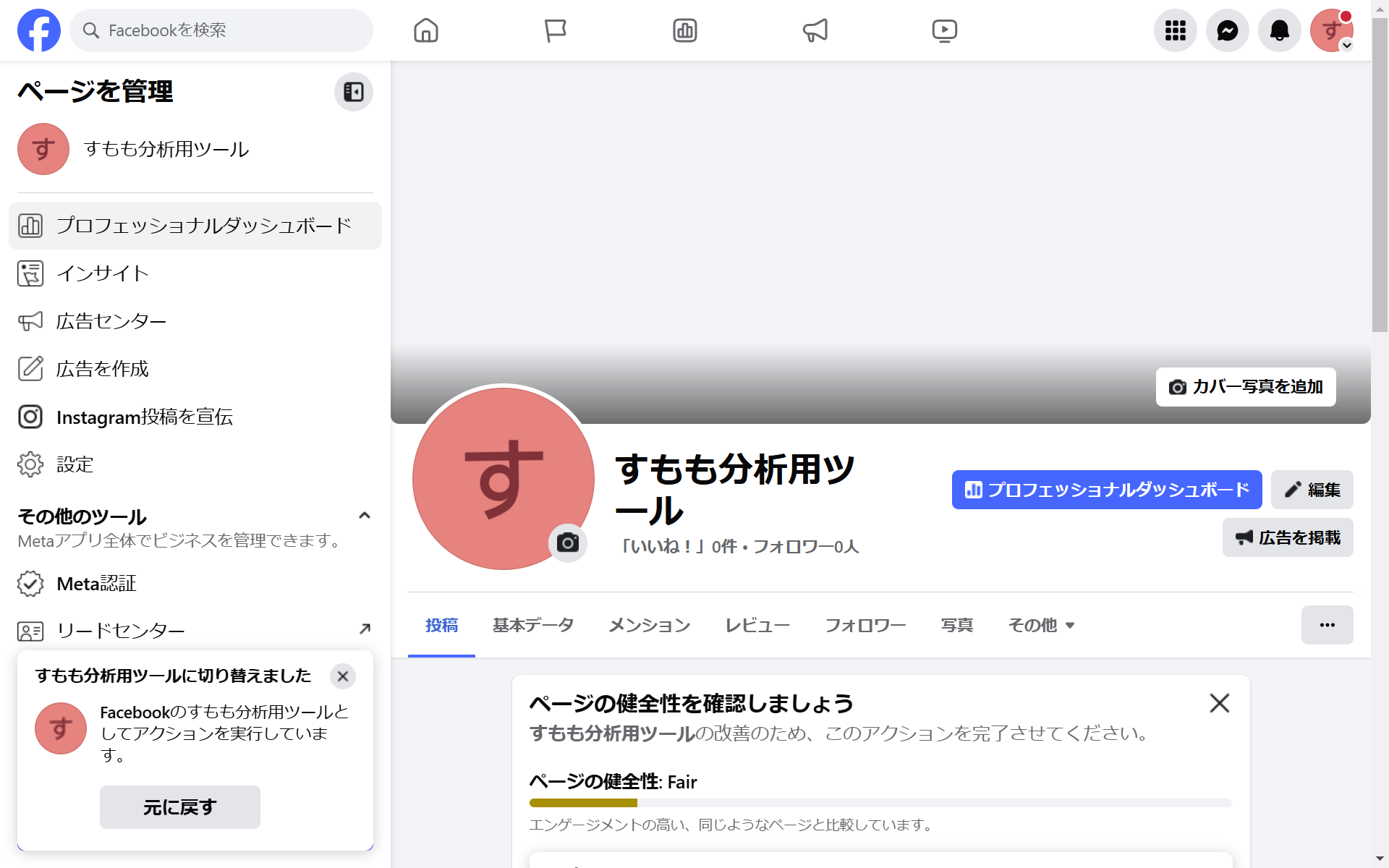
Task: Click camera icon on profile picture
Action: [x=568, y=542]
